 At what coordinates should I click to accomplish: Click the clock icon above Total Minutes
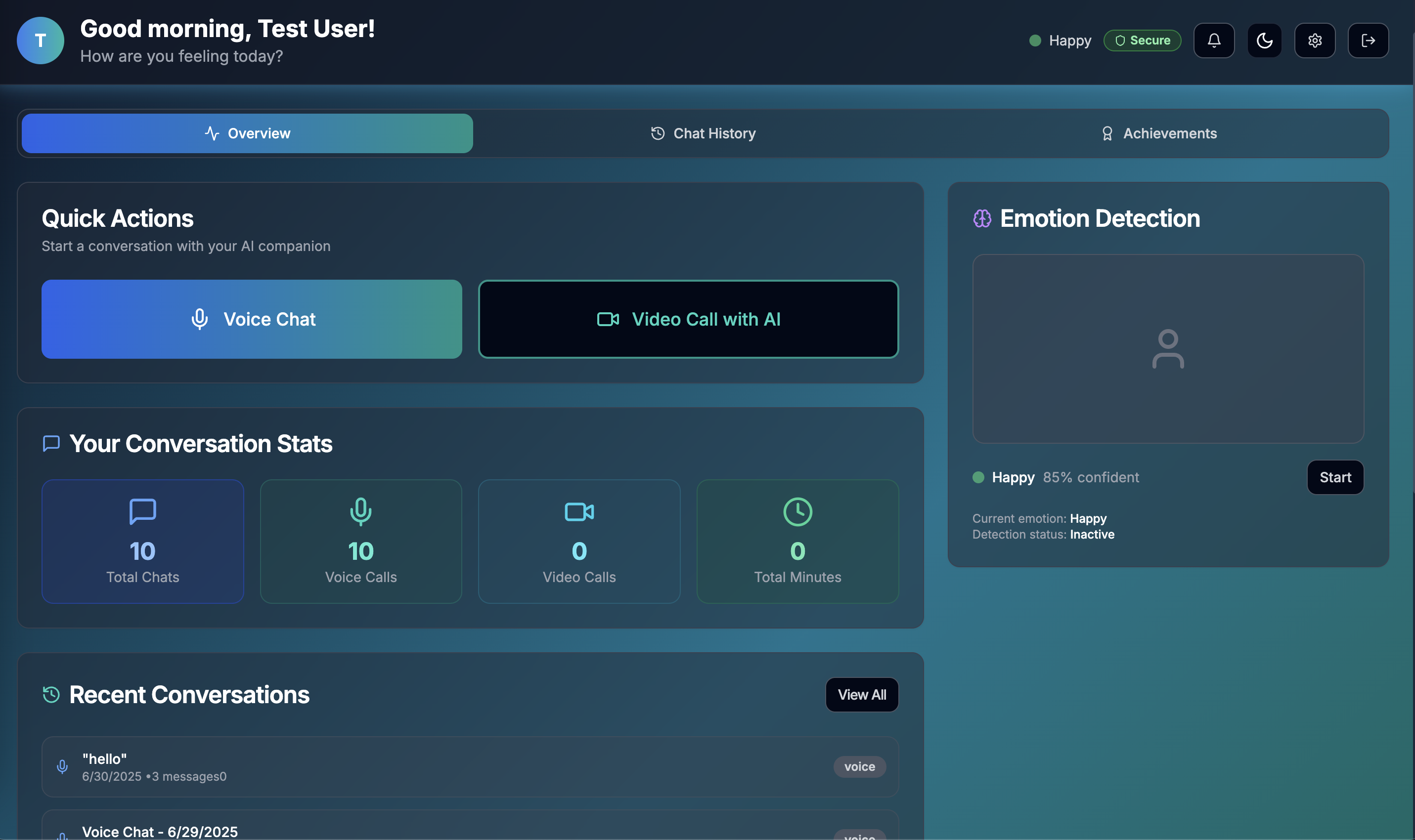pyautogui.click(x=797, y=512)
